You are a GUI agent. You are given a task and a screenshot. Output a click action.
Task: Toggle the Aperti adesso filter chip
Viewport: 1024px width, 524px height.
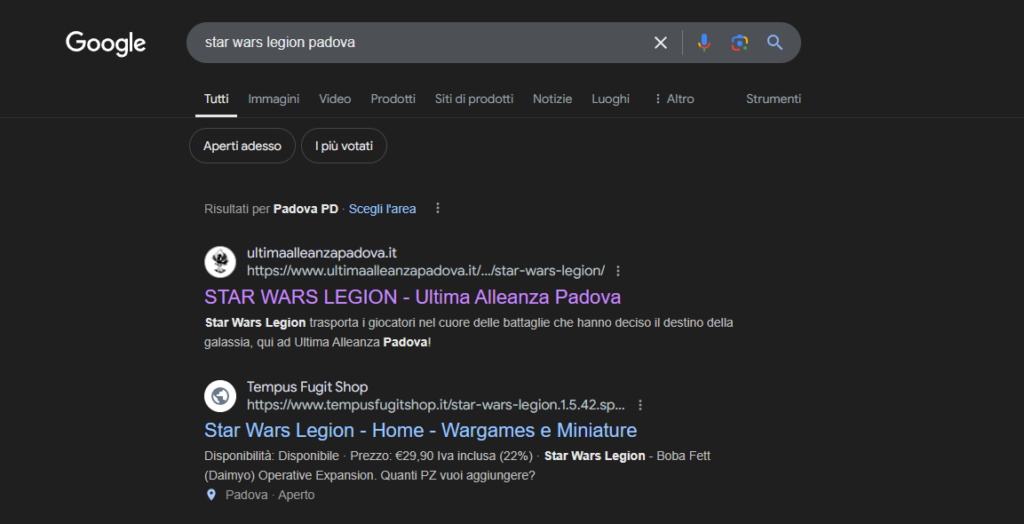point(242,146)
